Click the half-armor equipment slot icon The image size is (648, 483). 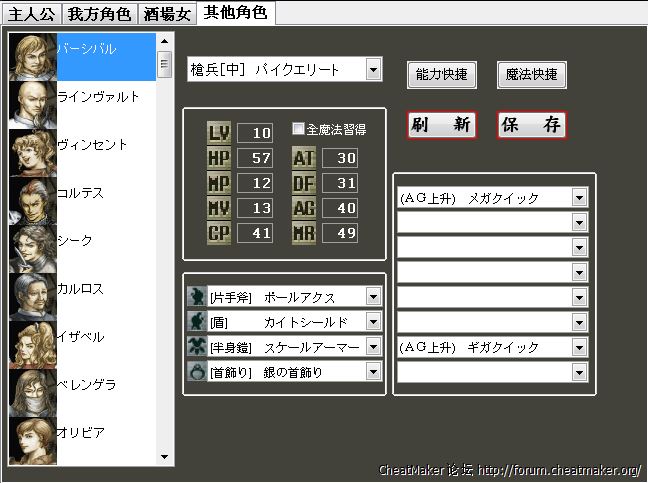tap(196, 346)
